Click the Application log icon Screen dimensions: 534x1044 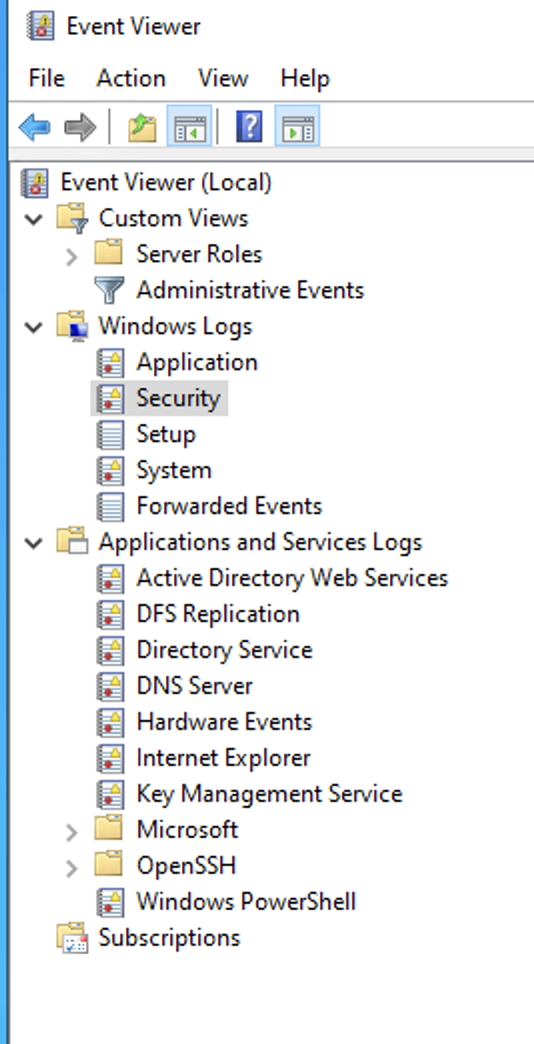(110, 362)
